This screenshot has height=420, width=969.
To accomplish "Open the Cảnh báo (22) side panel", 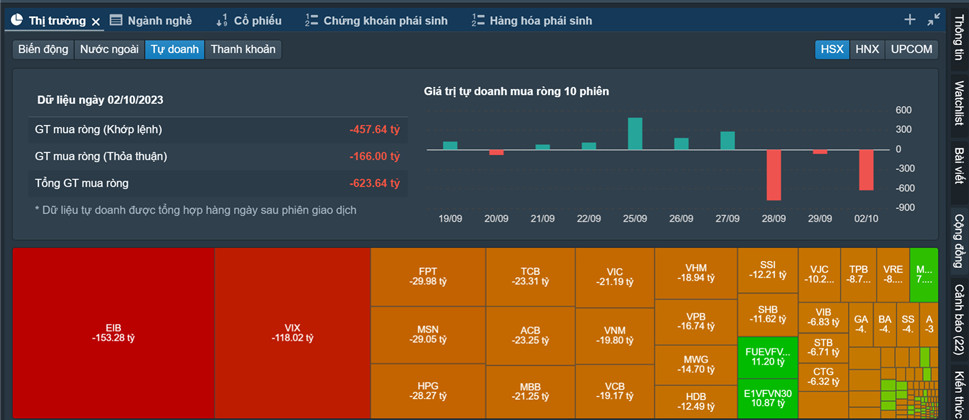I will click(x=958, y=318).
